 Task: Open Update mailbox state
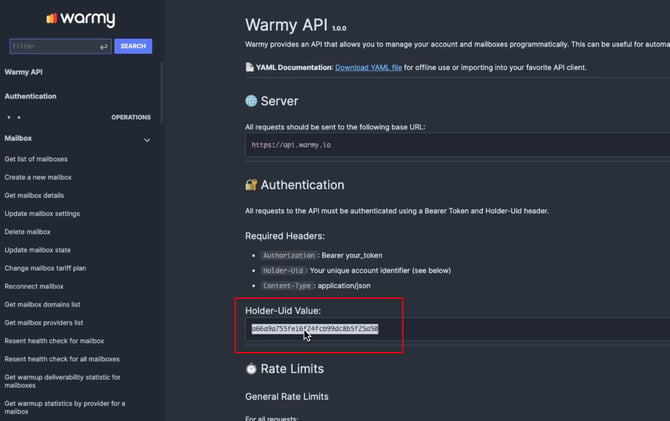[x=38, y=250]
